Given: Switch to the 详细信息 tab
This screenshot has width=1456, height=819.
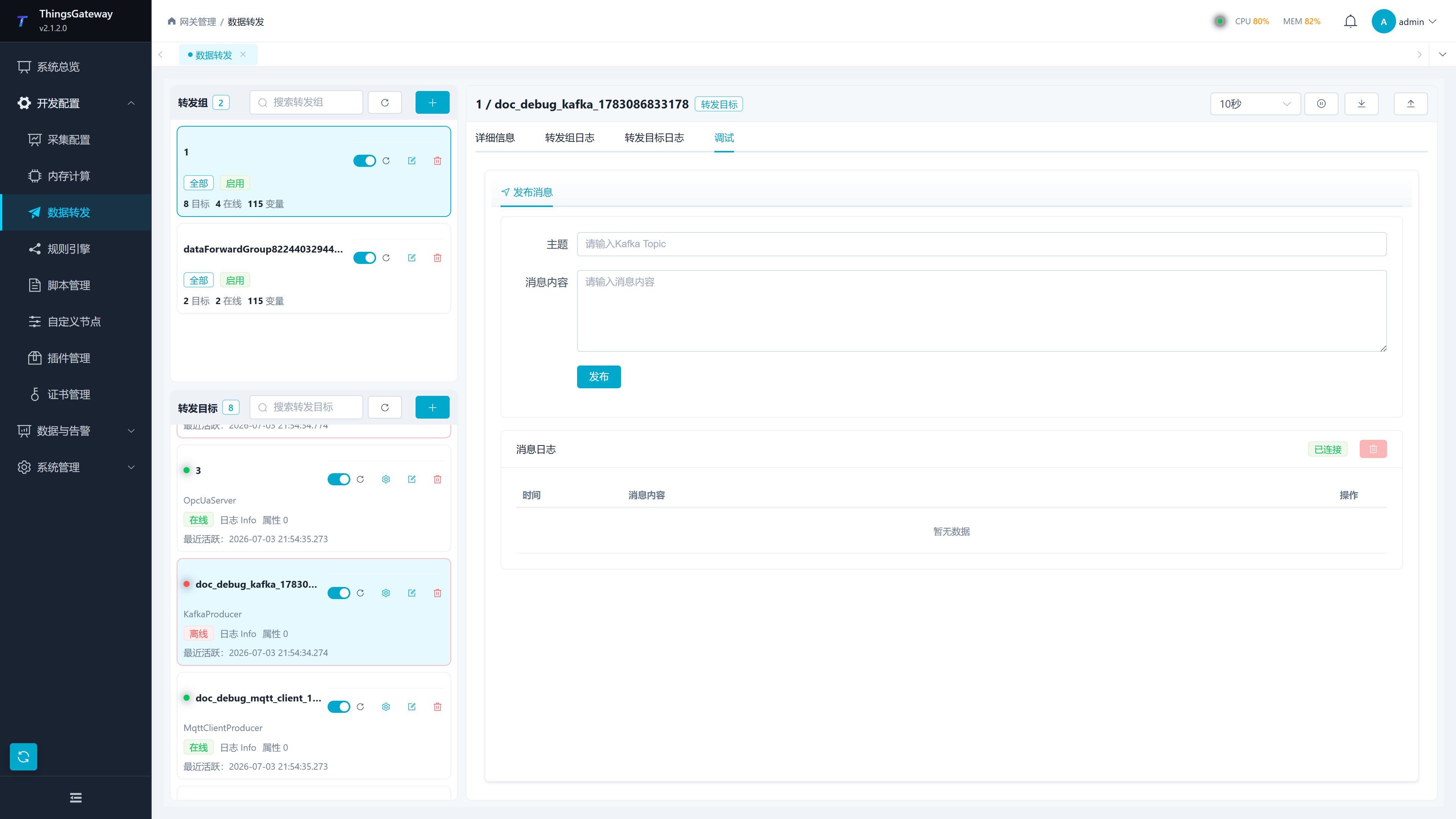Looking at the screenshot, I should tap(494, 137).
